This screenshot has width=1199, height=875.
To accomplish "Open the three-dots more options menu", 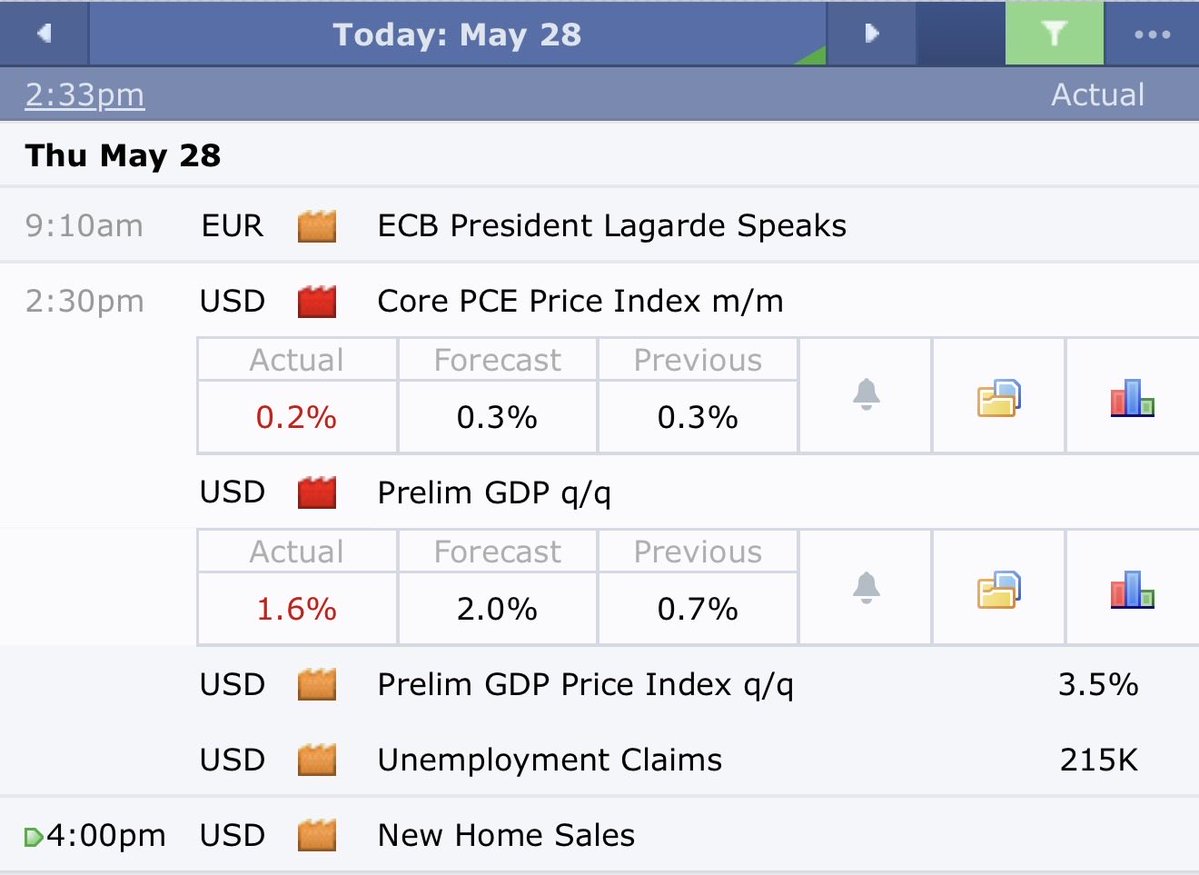I will tap(1152, 34).
